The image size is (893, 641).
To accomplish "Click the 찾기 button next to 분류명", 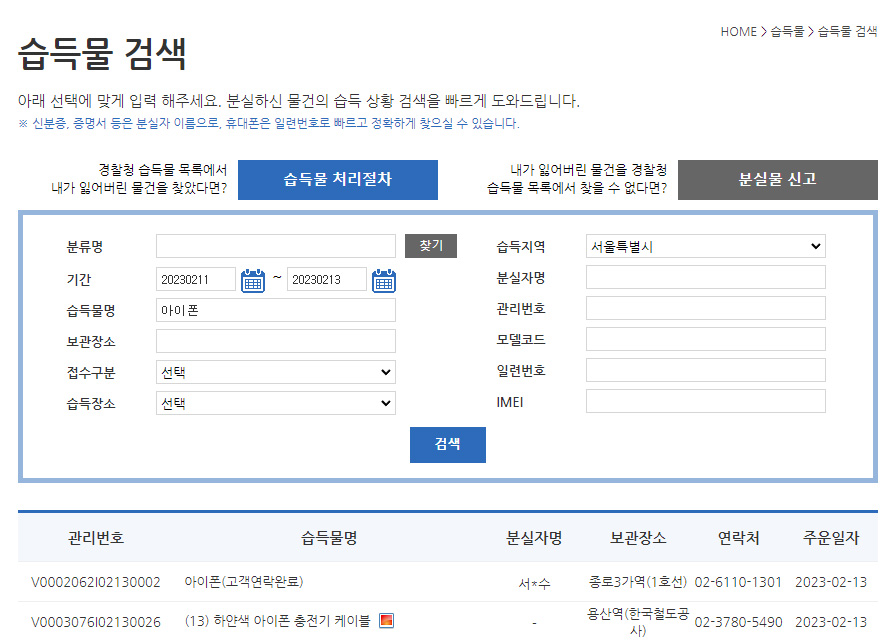I will click(x=431, y=246).
